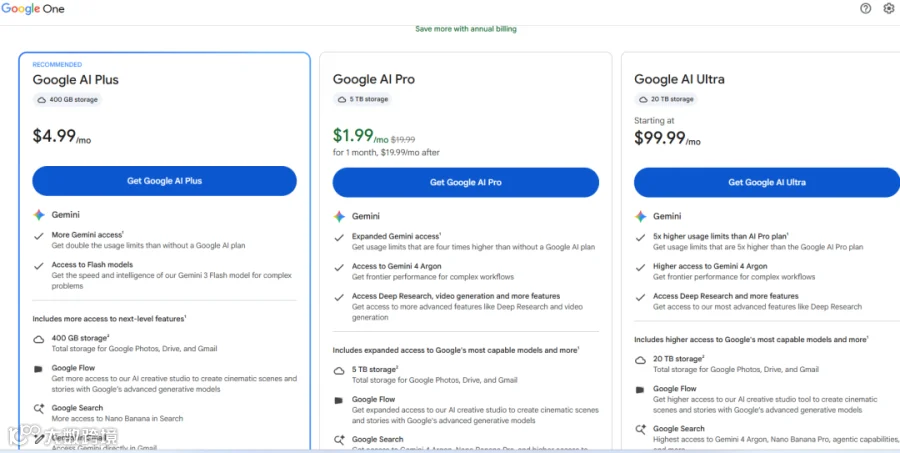Select the Google AI Plus heading
The image size is (900, 453).
click(75, 80)
